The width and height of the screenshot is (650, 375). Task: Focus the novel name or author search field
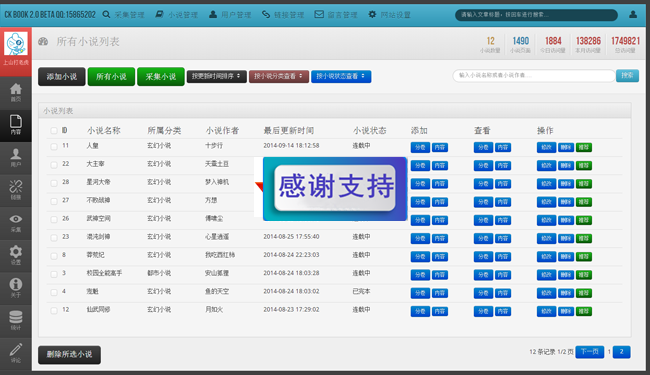coord(534,75)
